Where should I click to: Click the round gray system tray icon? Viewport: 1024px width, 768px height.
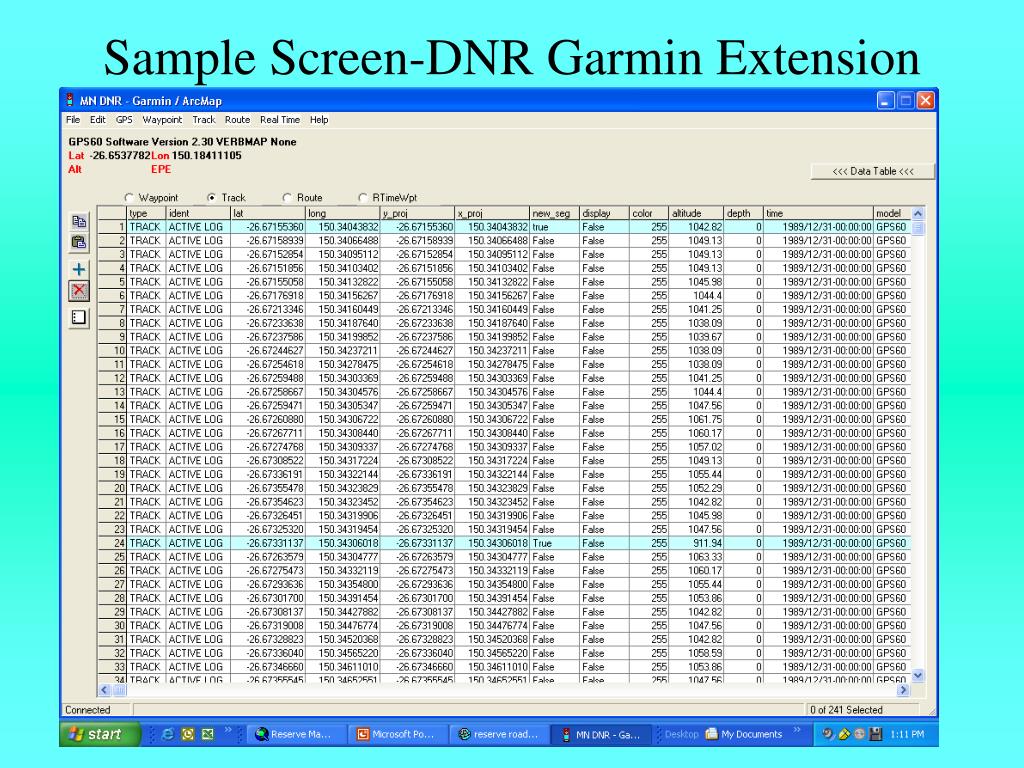pyautogui.click(x=859, y=734)
